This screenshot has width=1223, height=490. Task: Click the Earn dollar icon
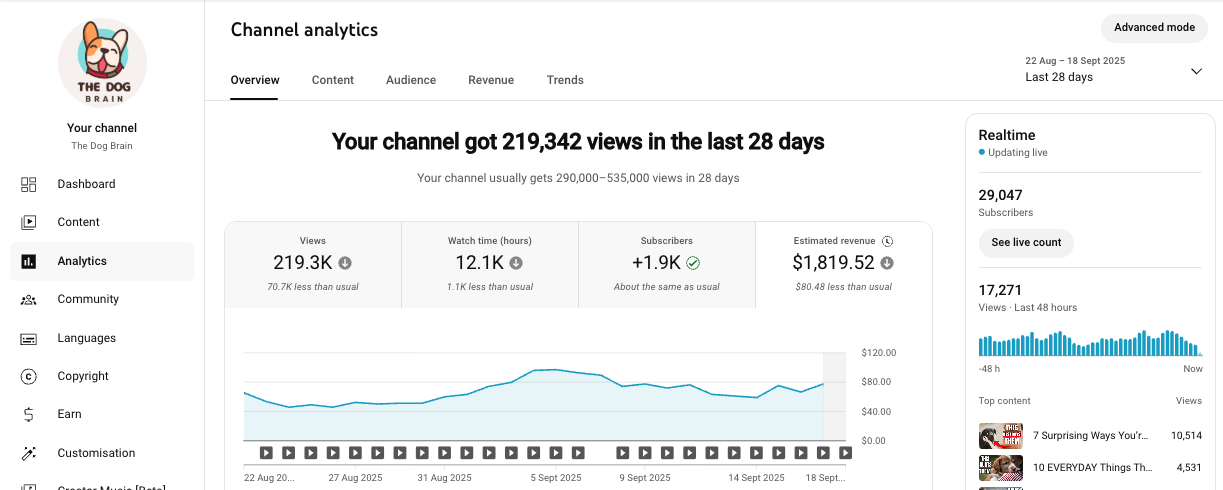click(x=29, y=414)
